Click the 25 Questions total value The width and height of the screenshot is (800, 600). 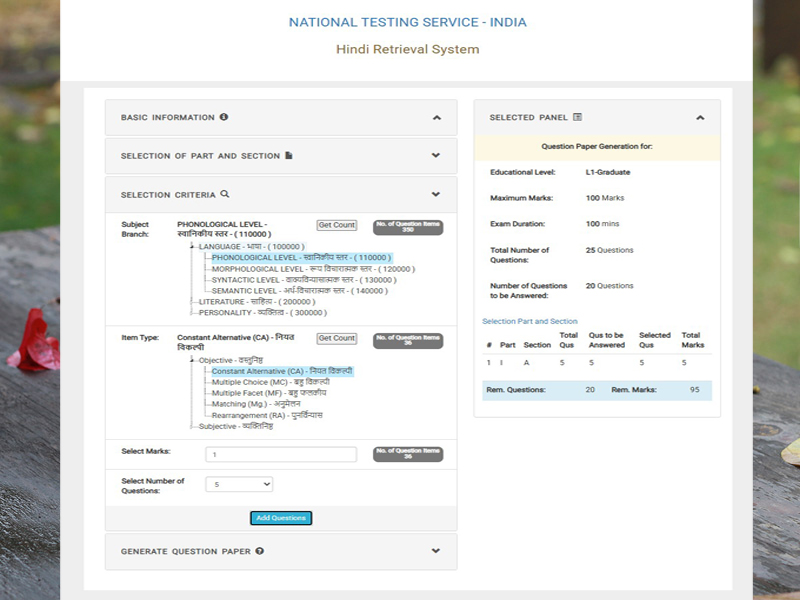coord(609,250)
